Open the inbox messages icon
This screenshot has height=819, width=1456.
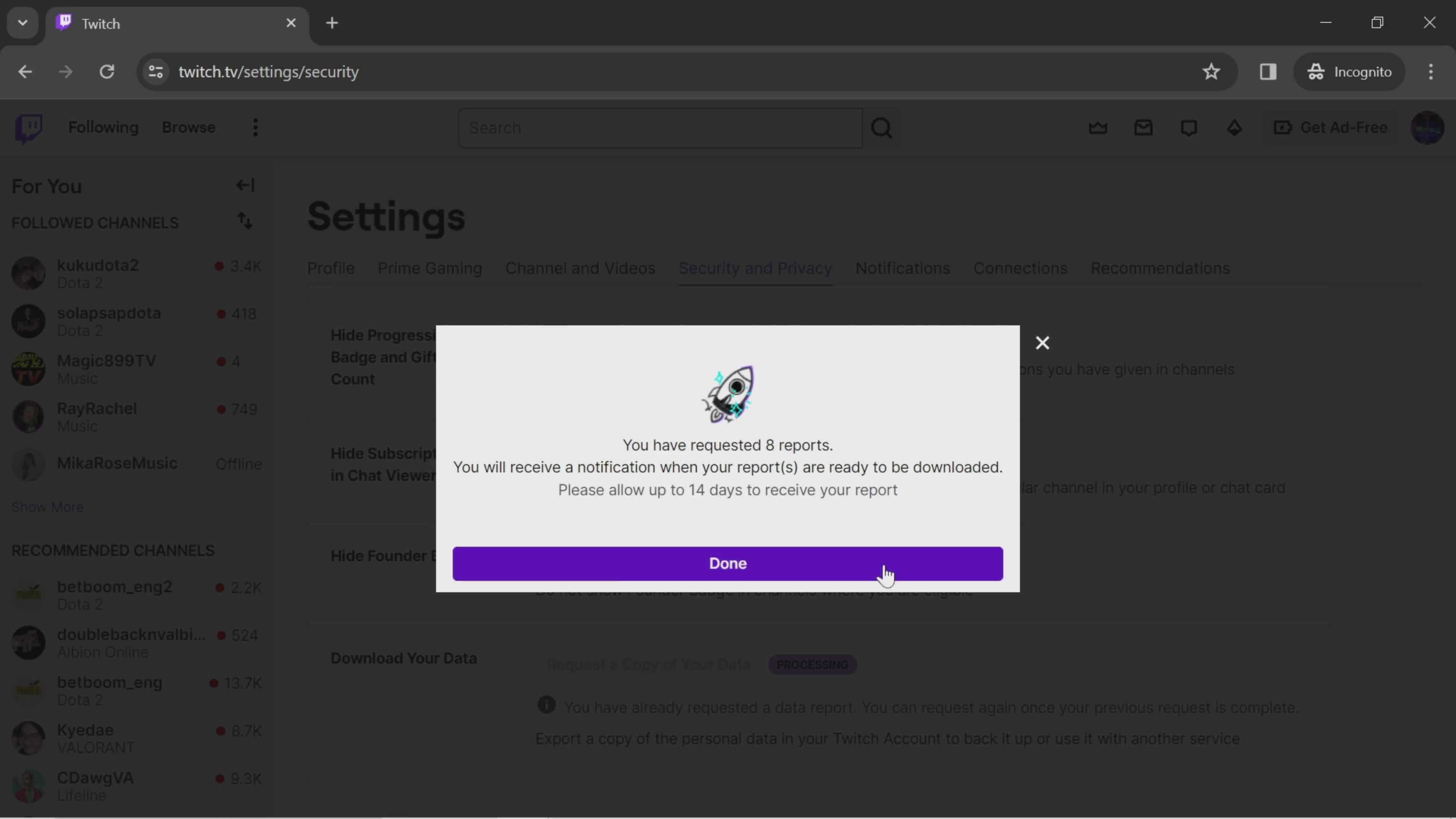click(x=1143, y=127)
